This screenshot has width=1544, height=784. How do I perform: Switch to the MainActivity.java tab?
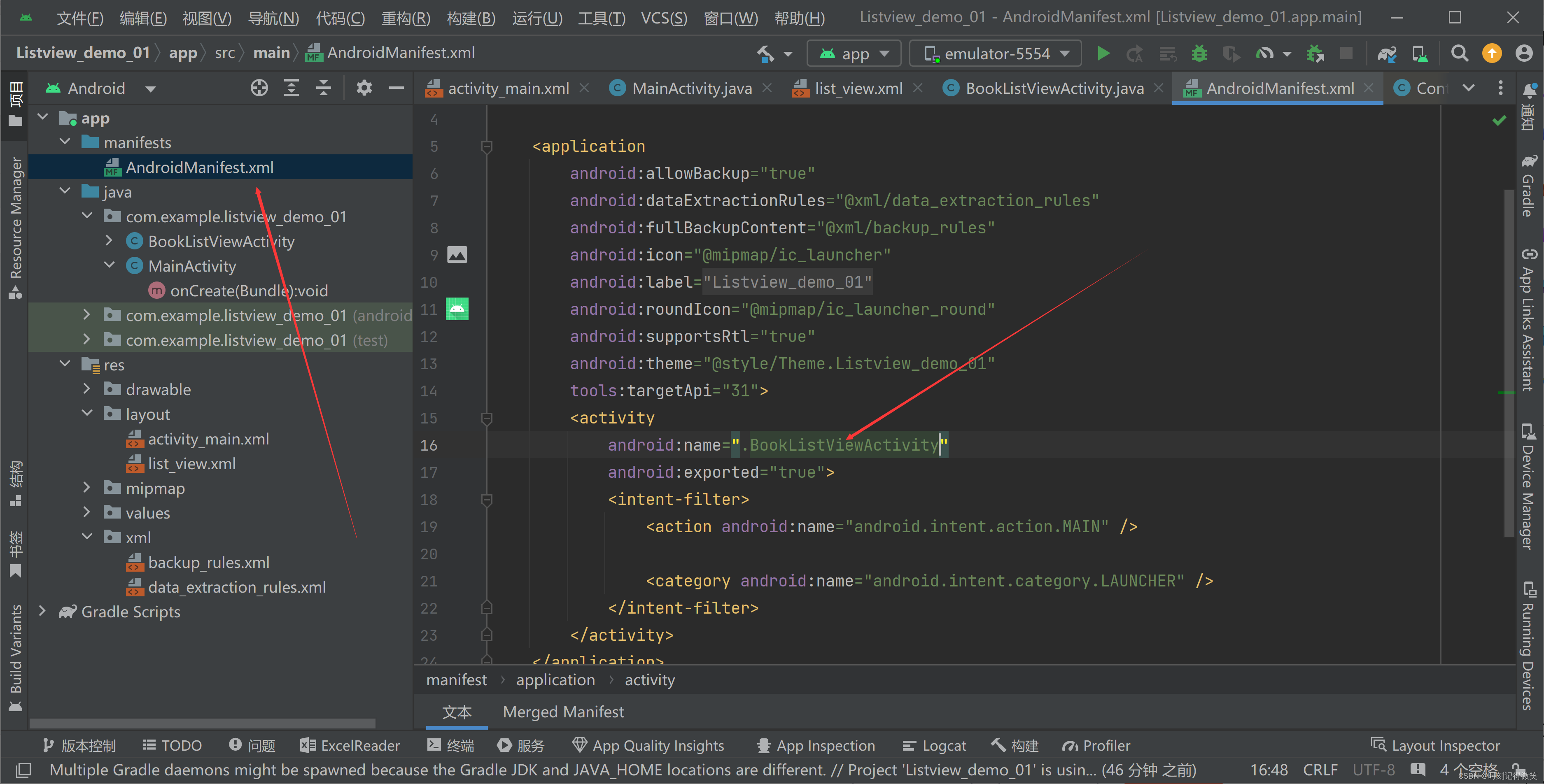click(x=692, y=88)
